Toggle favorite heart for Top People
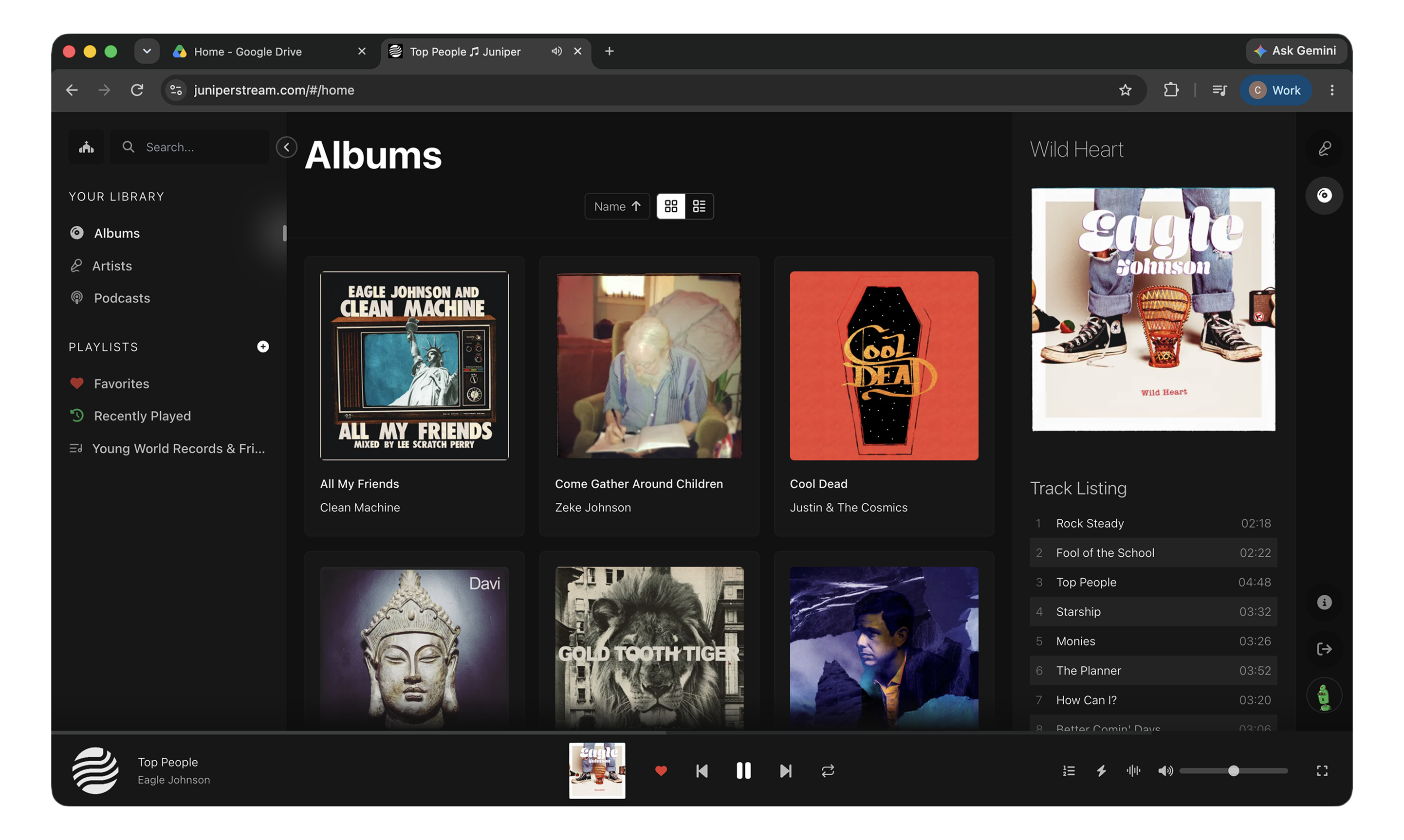The width and height of the screenshot is (1404, 840). (x=661, y=770)
